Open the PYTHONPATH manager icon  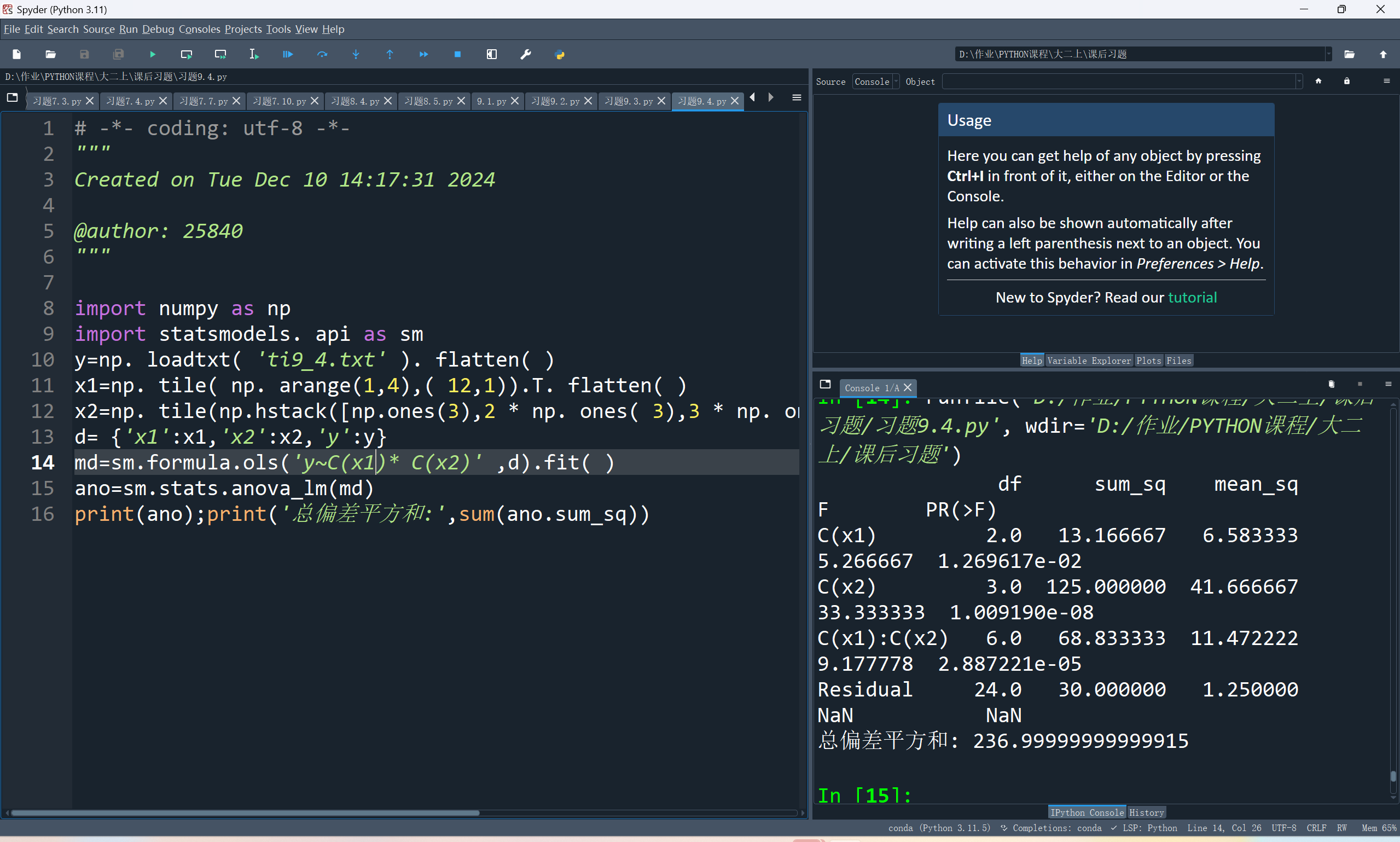(x=559, y=55)
